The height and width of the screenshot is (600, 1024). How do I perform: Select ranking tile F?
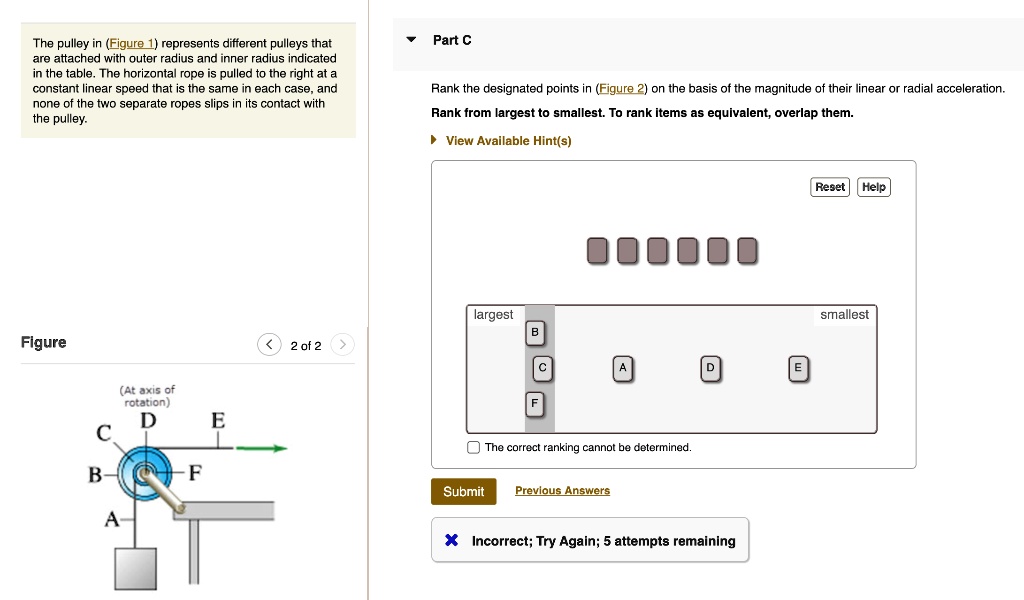point(535,404)
